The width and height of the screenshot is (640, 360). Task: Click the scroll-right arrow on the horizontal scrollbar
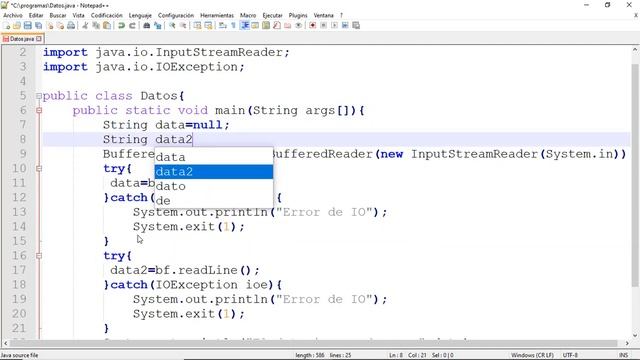pyautogui.click(x=627, y=343)
